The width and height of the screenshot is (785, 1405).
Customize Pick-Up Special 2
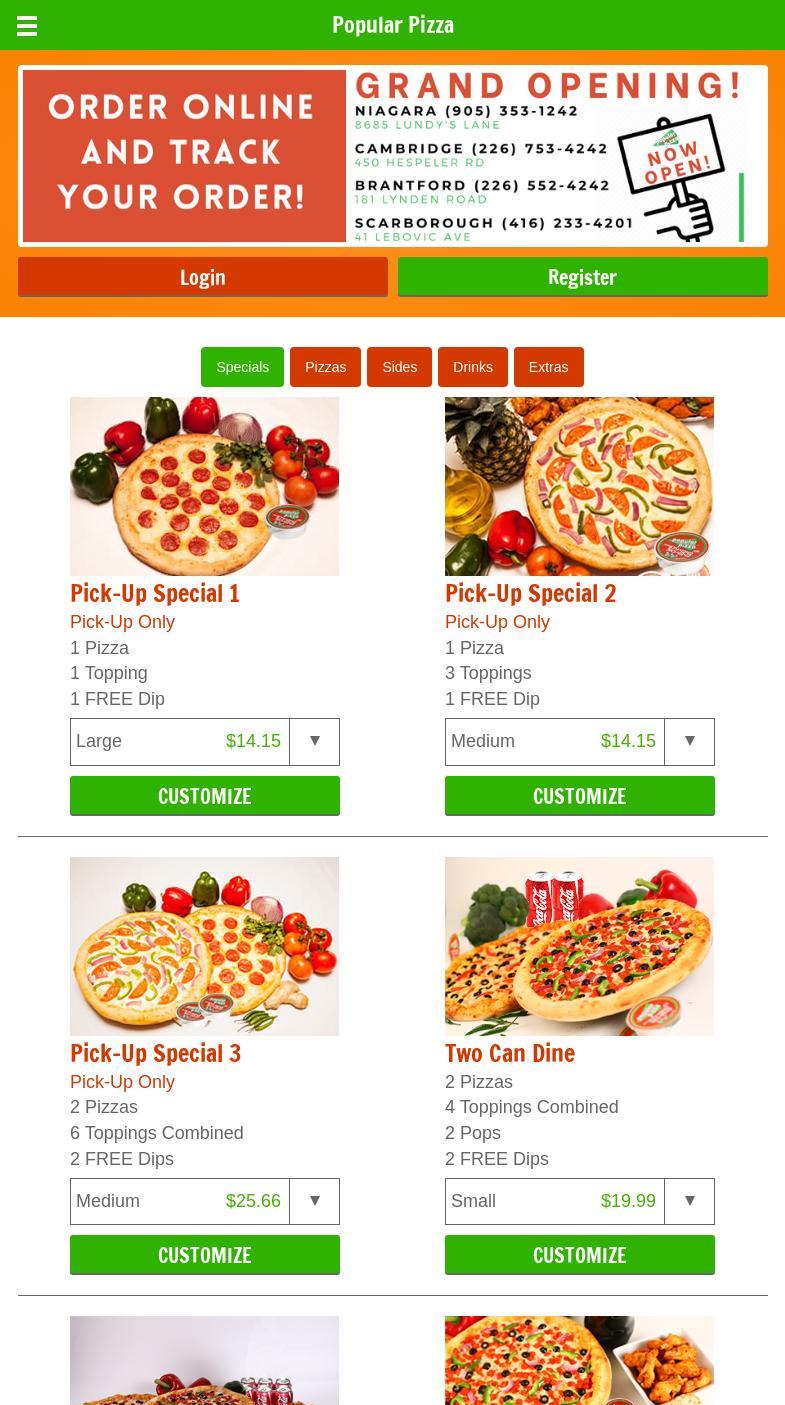point(580,796)
